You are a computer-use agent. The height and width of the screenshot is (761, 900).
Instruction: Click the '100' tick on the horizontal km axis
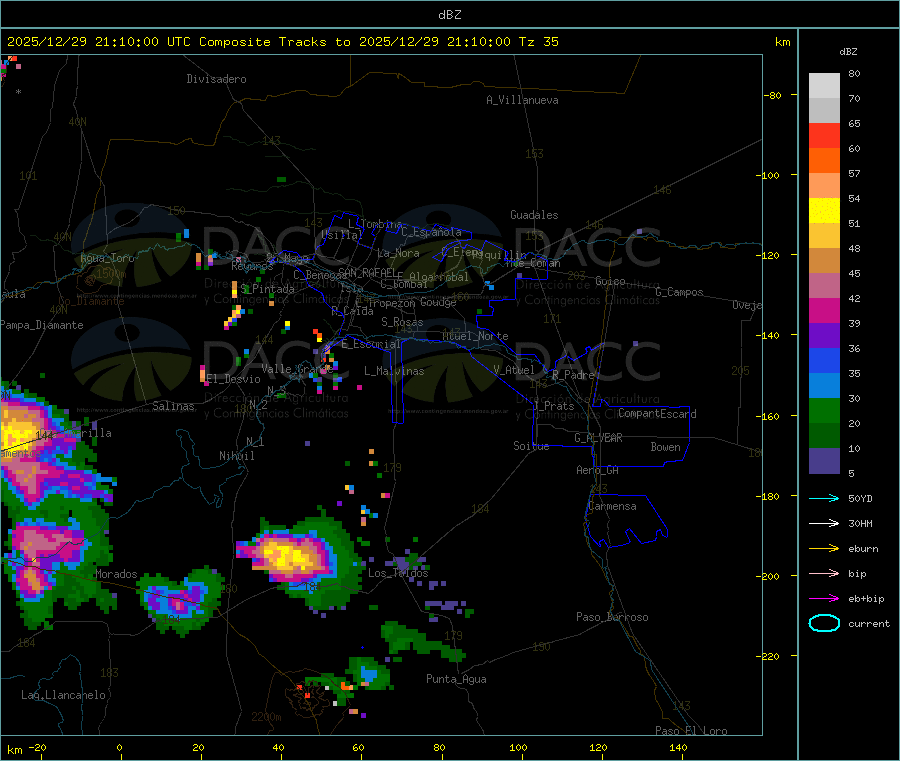coord(518,747)
